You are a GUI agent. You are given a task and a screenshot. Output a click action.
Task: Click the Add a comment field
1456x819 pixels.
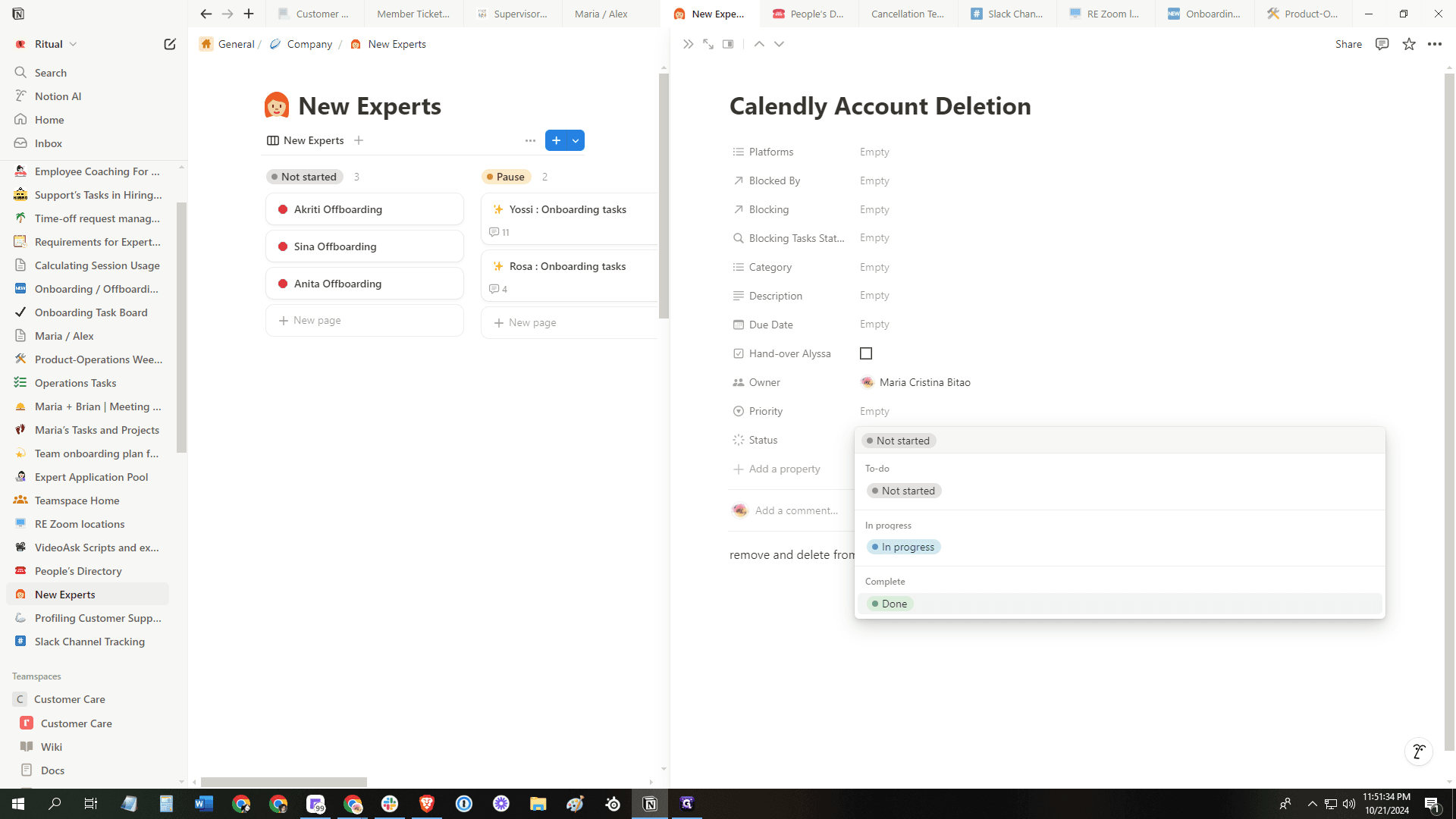796,510
